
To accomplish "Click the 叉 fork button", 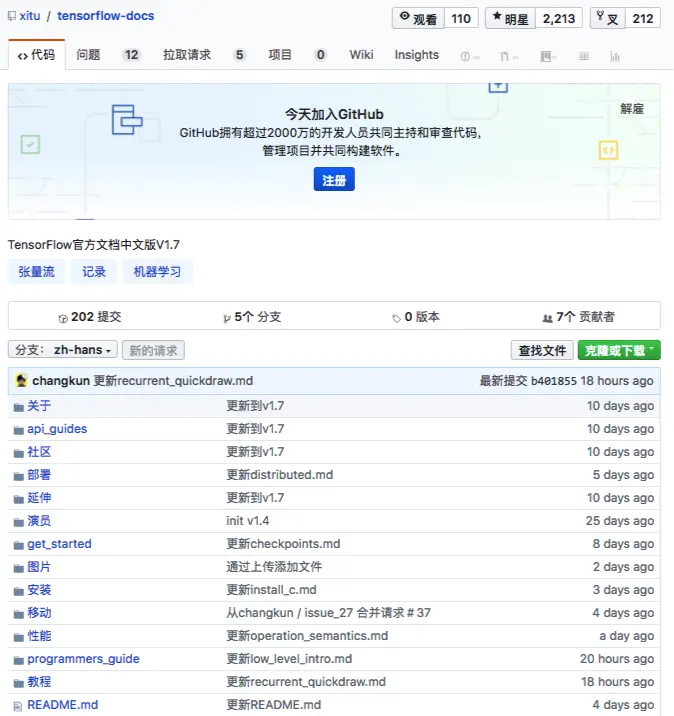I will [x=608, y=18].
